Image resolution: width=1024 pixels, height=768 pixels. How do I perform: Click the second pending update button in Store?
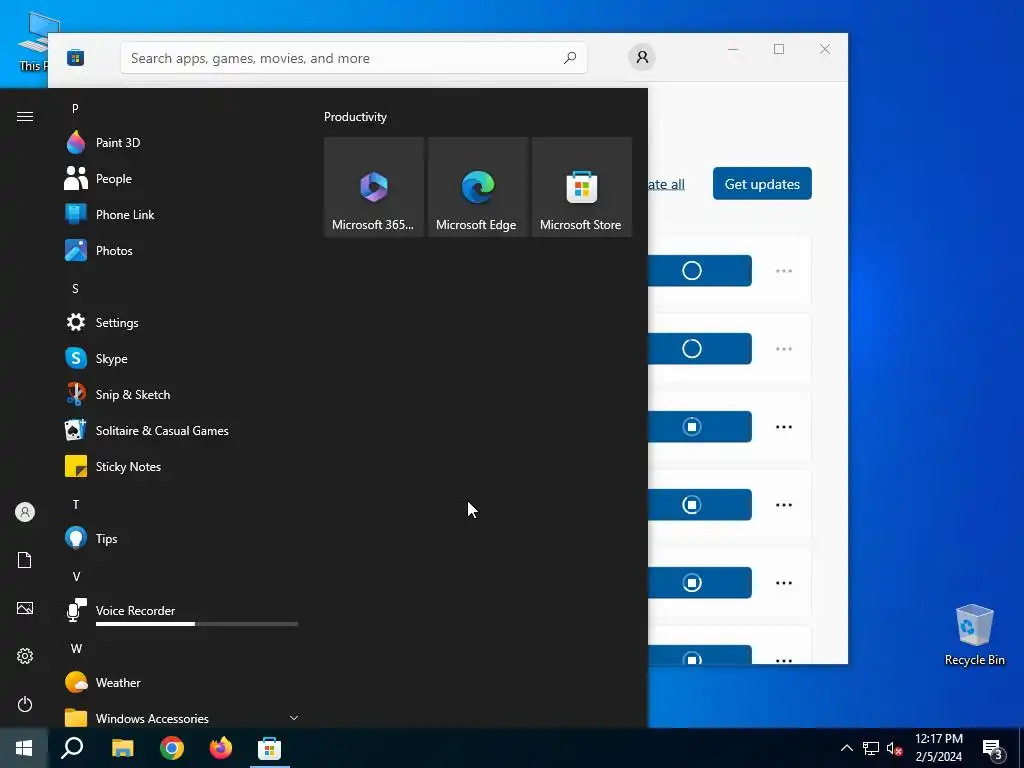pyautogui.click(x=699, y=349)
